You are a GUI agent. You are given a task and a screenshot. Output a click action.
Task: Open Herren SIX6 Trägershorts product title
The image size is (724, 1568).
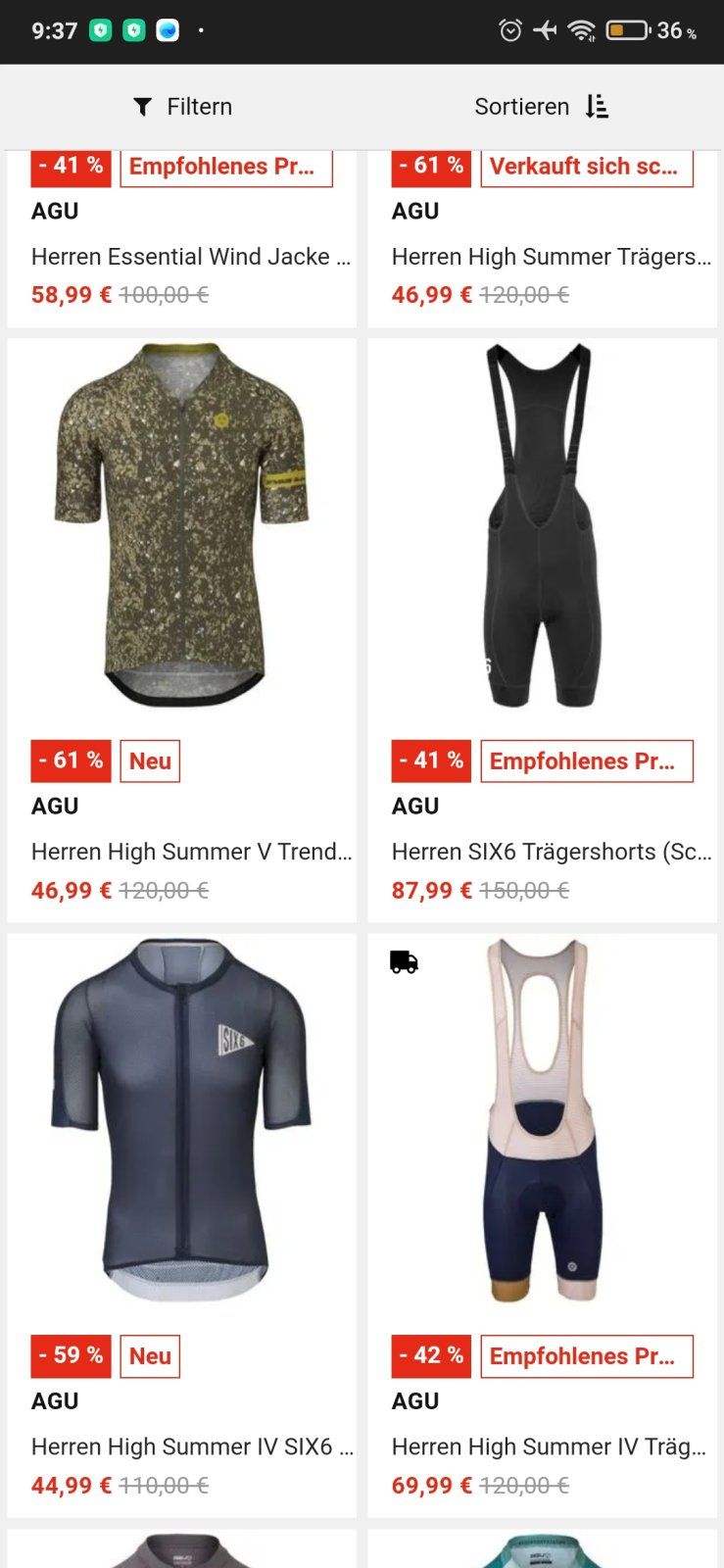coord(552,852)
